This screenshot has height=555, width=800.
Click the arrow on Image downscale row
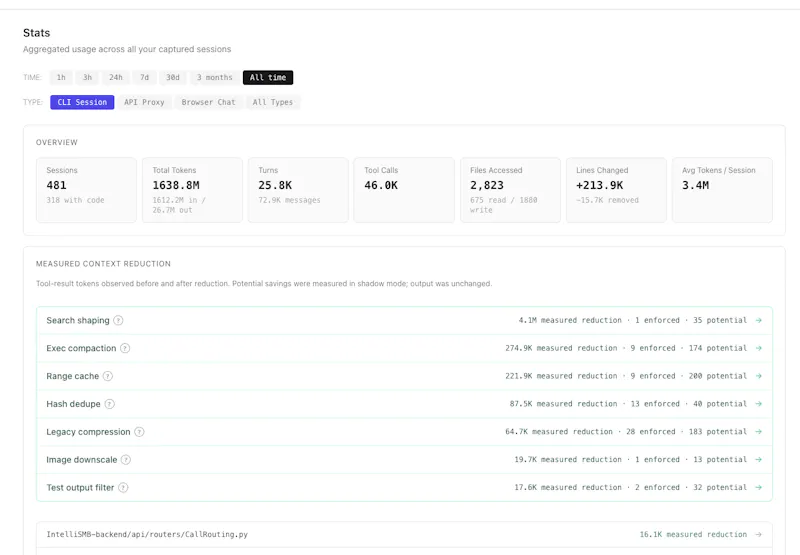point(759,460)
